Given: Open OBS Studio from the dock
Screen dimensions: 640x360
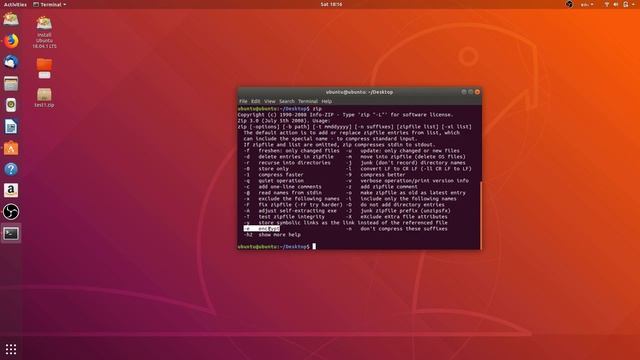Looking at the screenshot, I should tap(11, 212).
